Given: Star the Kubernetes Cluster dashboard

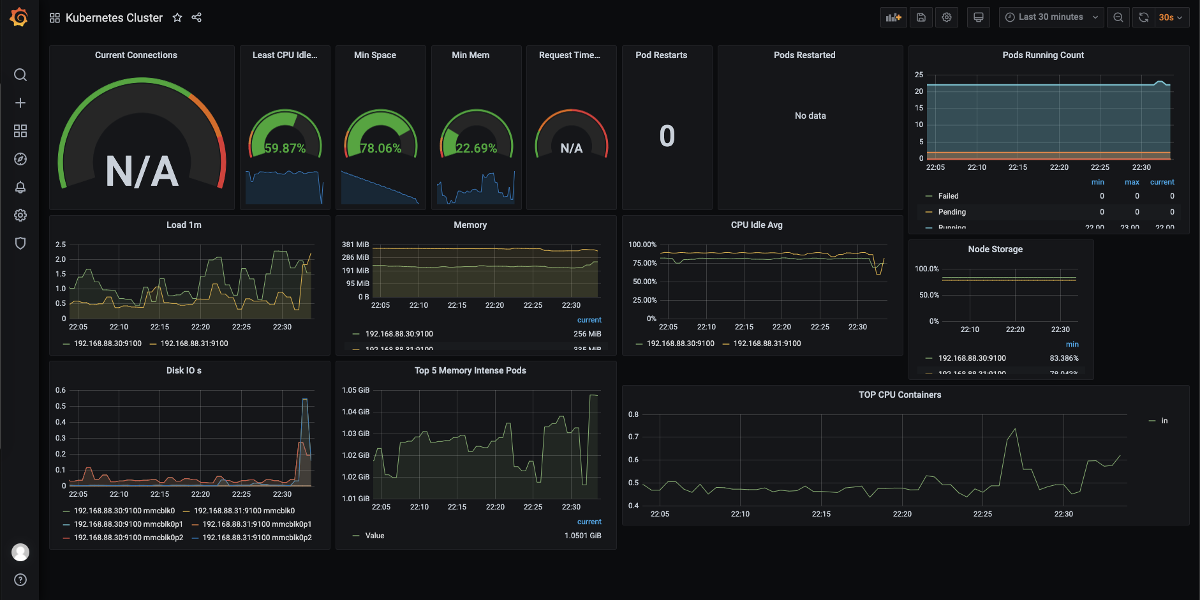Looking at the screenshot, I should coord(177,18).
